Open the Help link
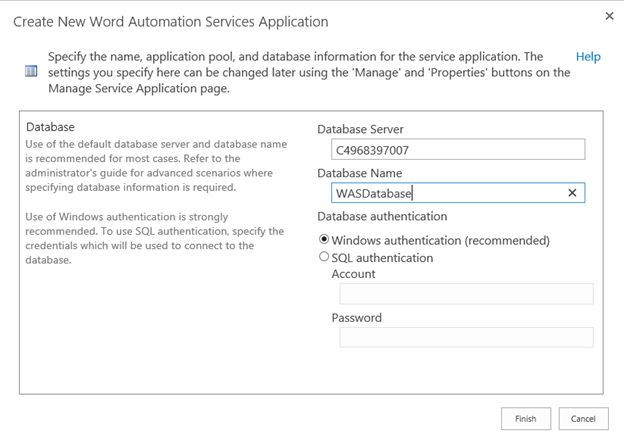The height and width of the screenshot is (446, 624). [x=588, y=57]
